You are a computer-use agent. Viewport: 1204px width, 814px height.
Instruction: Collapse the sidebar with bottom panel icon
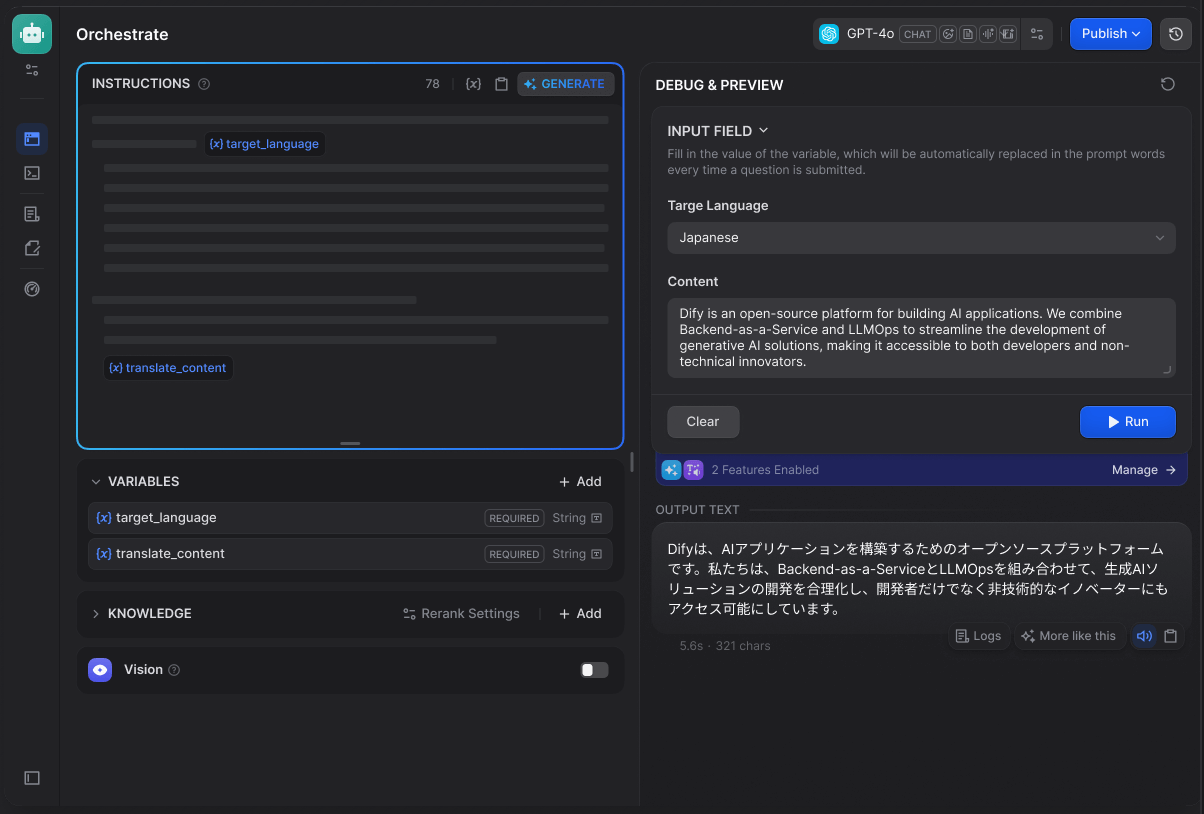(32, 778)
